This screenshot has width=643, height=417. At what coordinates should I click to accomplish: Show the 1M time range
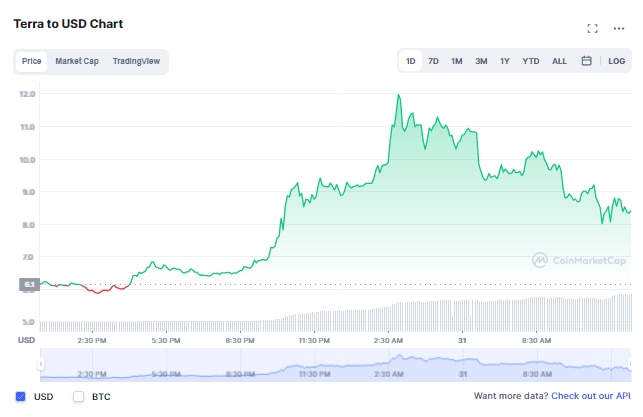[456, 61]
